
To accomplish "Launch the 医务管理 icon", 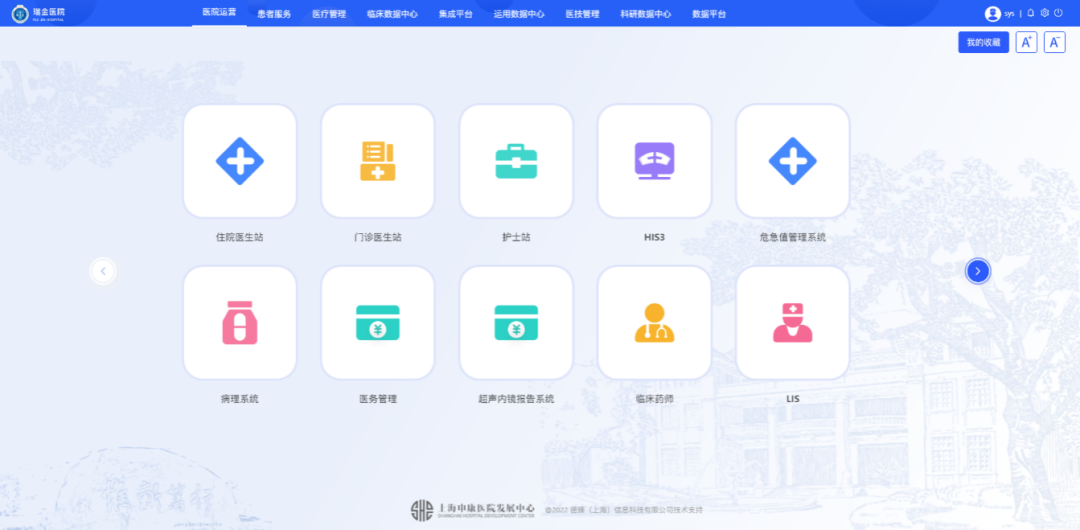I will tap(378, 323).
